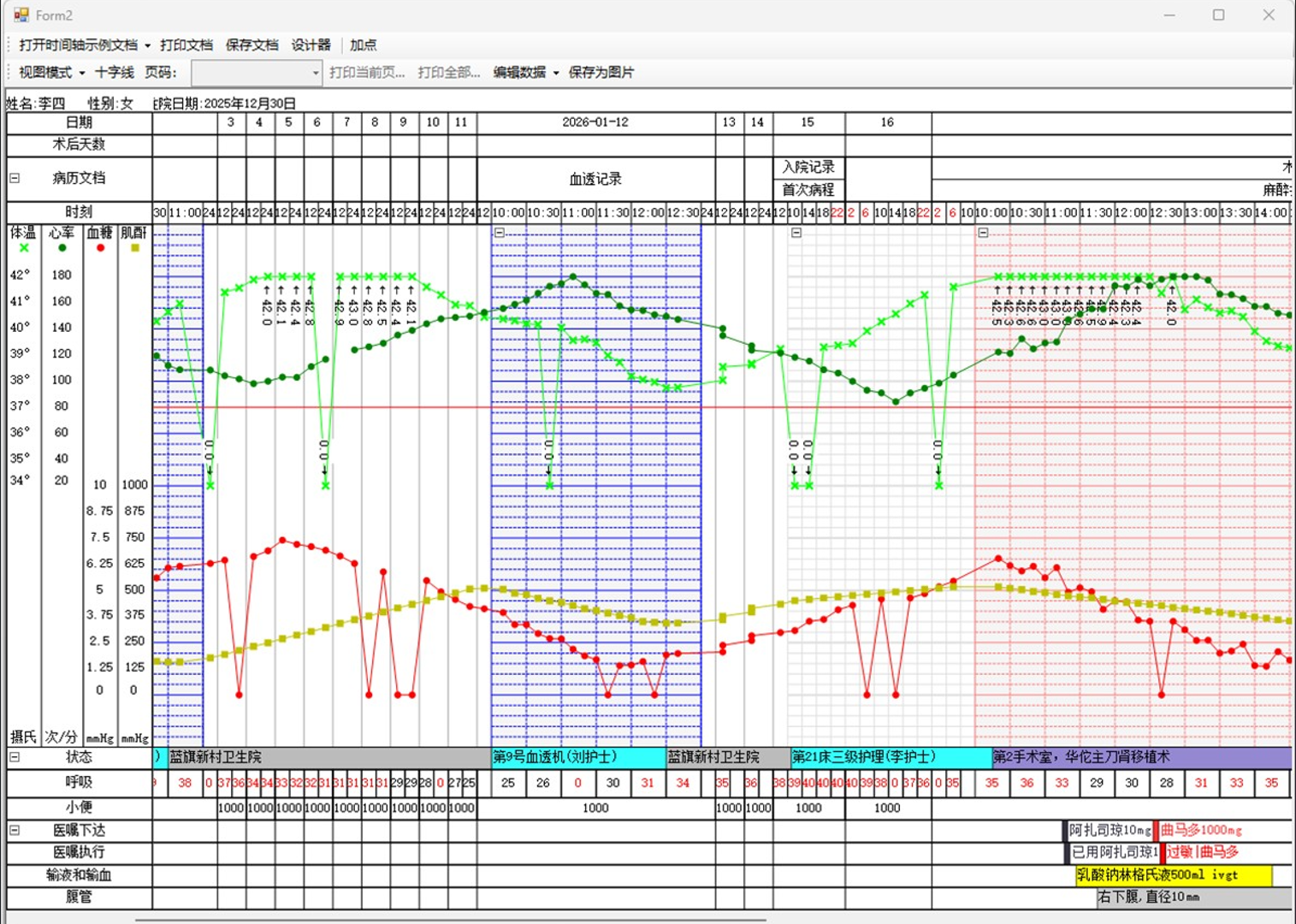Click the 右下腹, 直径10mm drain bar
The height and width of the screenshot is (924, 1296).
pos(1194,897)
